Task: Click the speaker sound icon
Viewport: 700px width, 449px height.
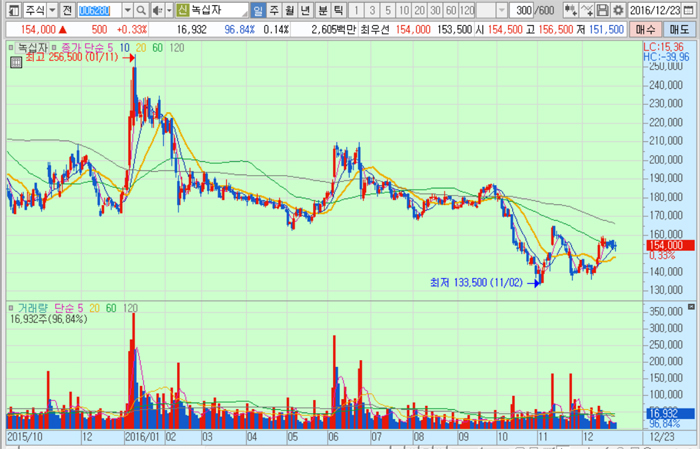Action: [x=156, y=10]
